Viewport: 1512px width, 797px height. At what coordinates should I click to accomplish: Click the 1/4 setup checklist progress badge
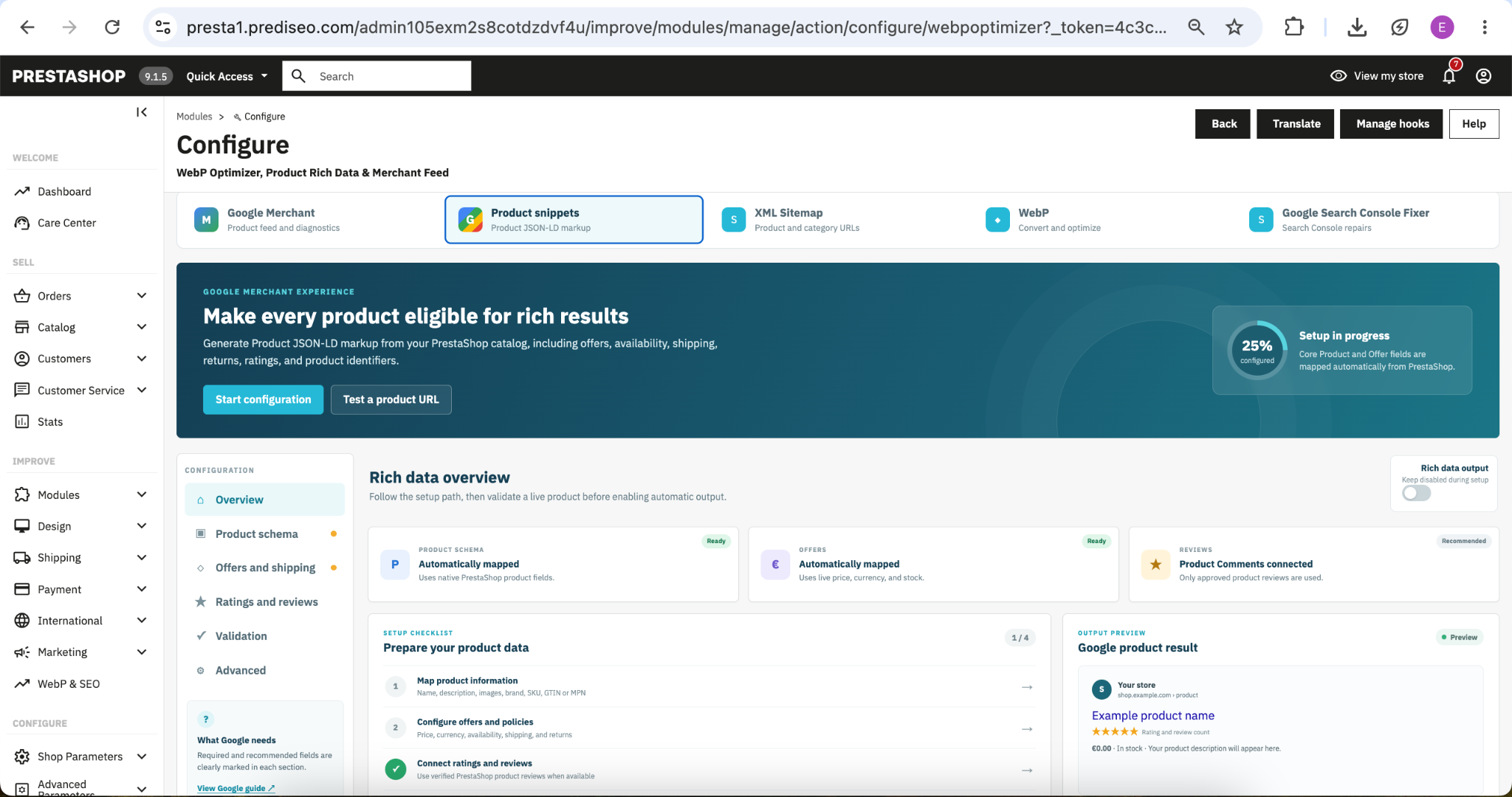tap(1020, 638)
